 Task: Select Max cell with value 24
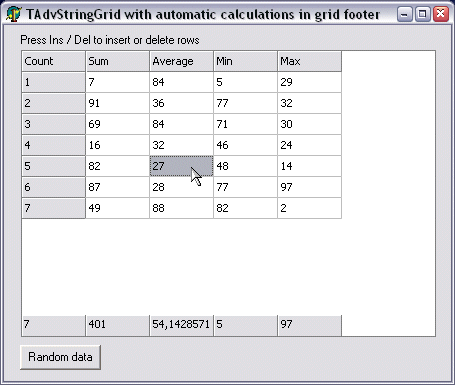(x=309, y=145)
